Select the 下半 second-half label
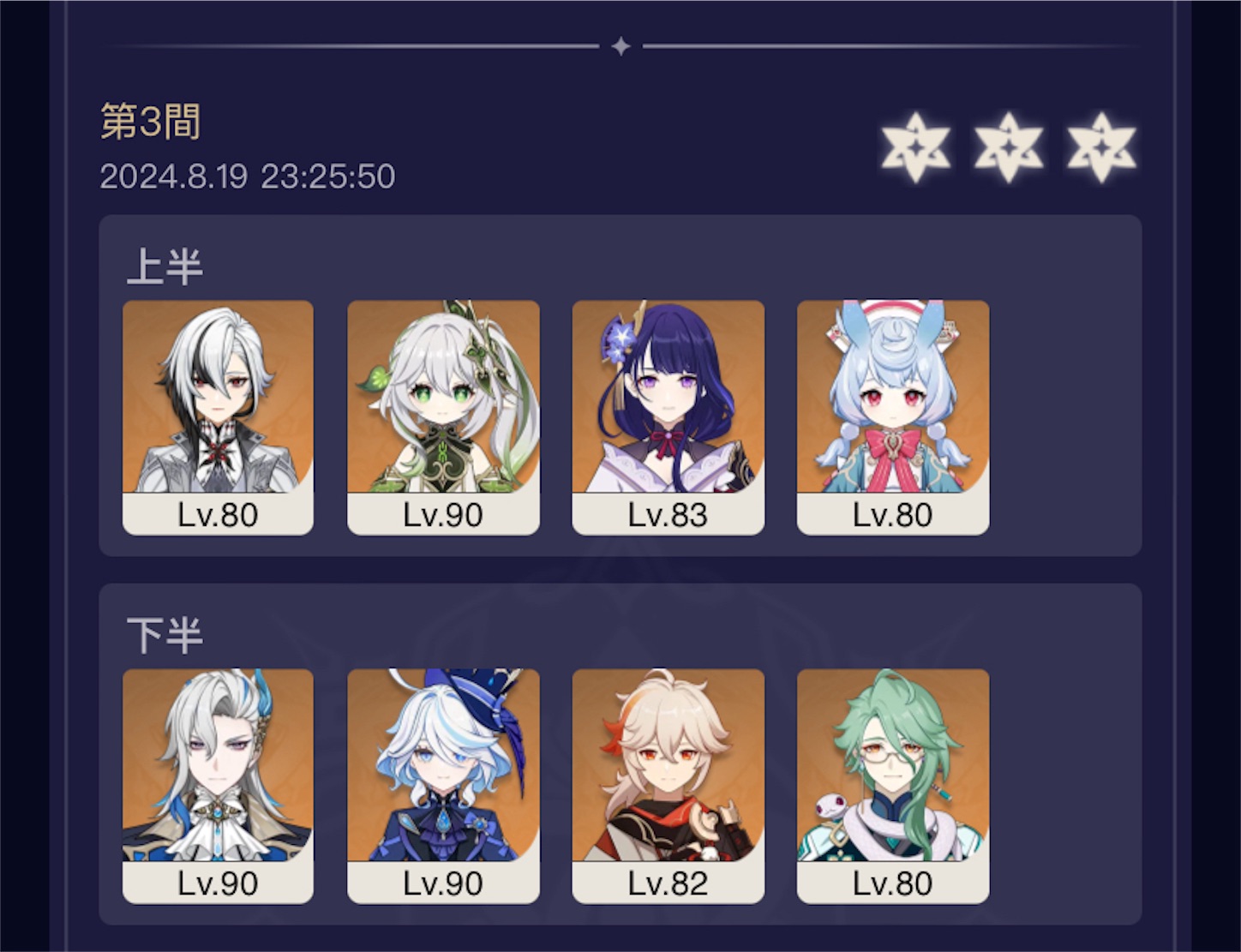The width and height of the screenshot is (1241, 952). tap(165, 636)
